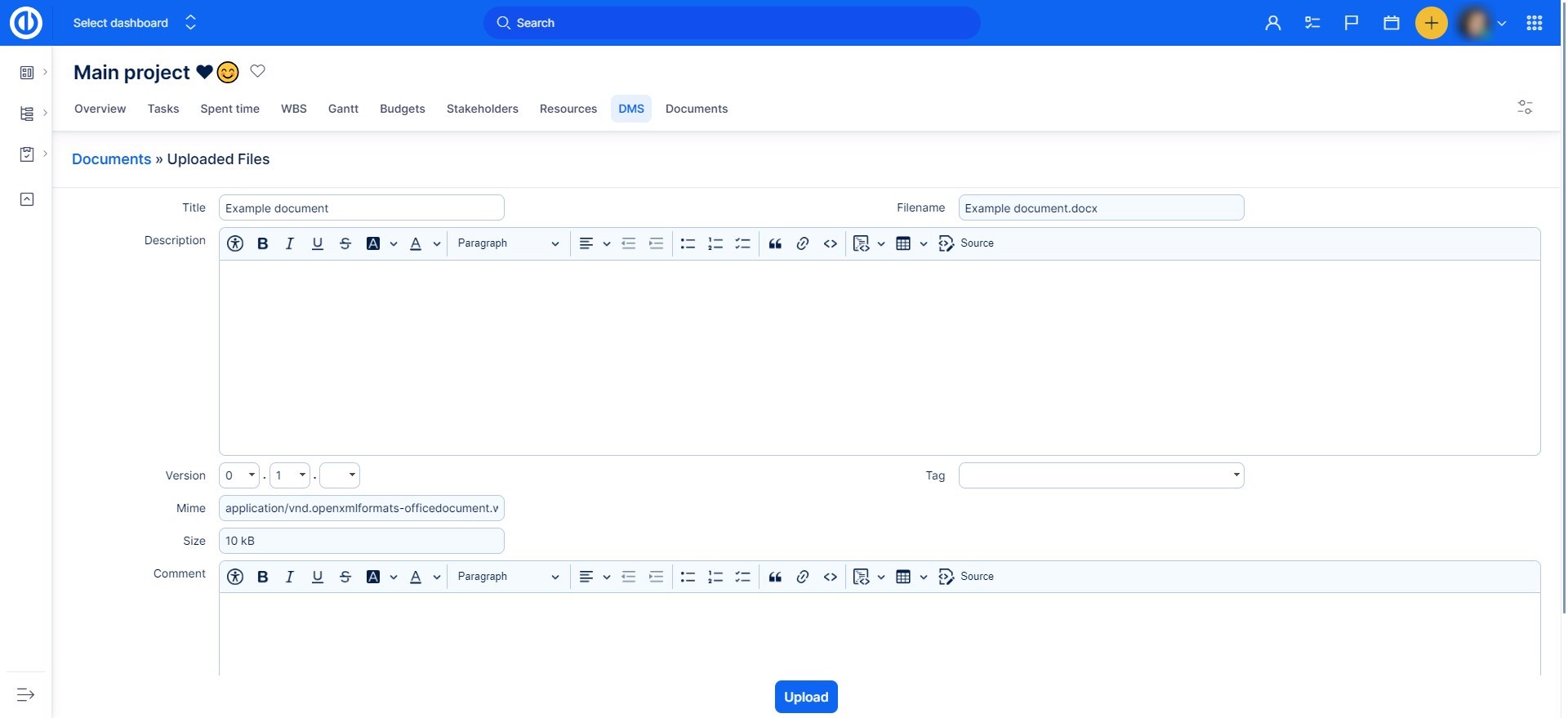Open the Paragraph style dropdown in Description
This screenshot has height=718, width=1568.
click(x=507, y=243)
